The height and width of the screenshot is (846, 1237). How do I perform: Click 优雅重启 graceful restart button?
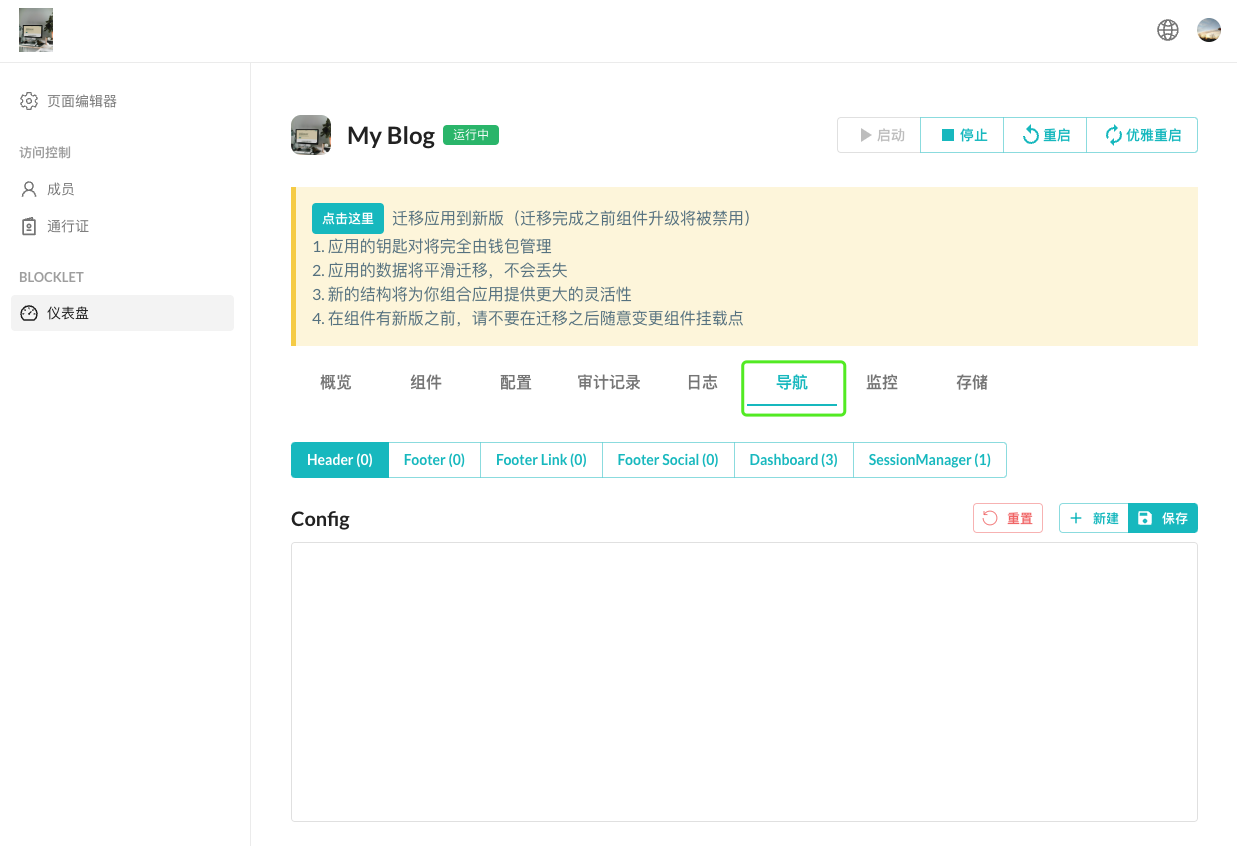[x=1142, y=135]
